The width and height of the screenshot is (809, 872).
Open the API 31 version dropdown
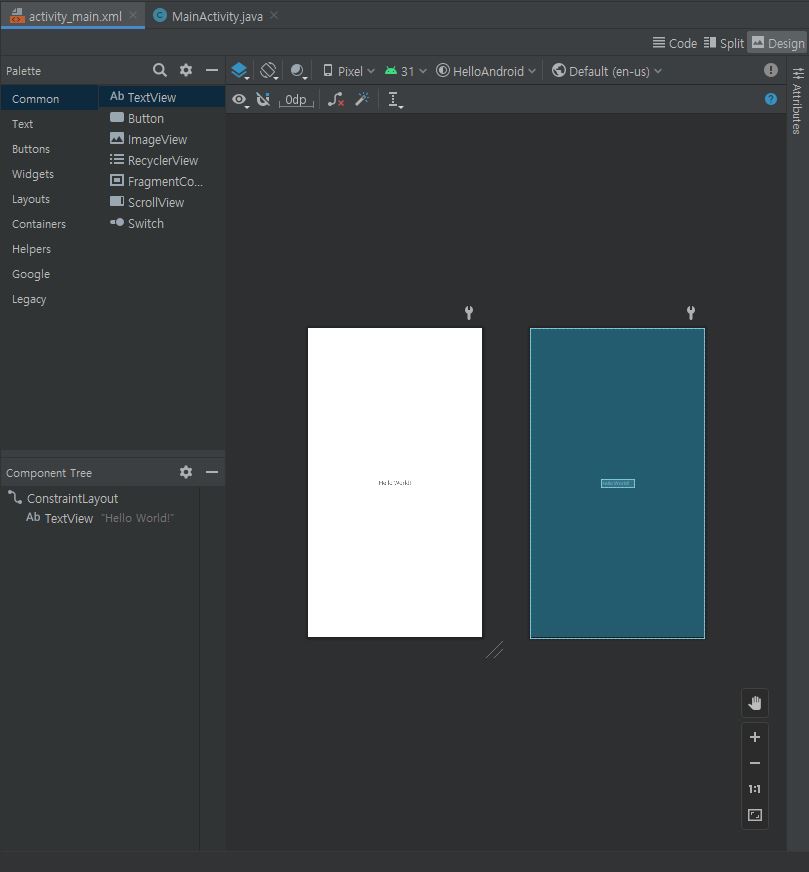click(x=406, y=71)
